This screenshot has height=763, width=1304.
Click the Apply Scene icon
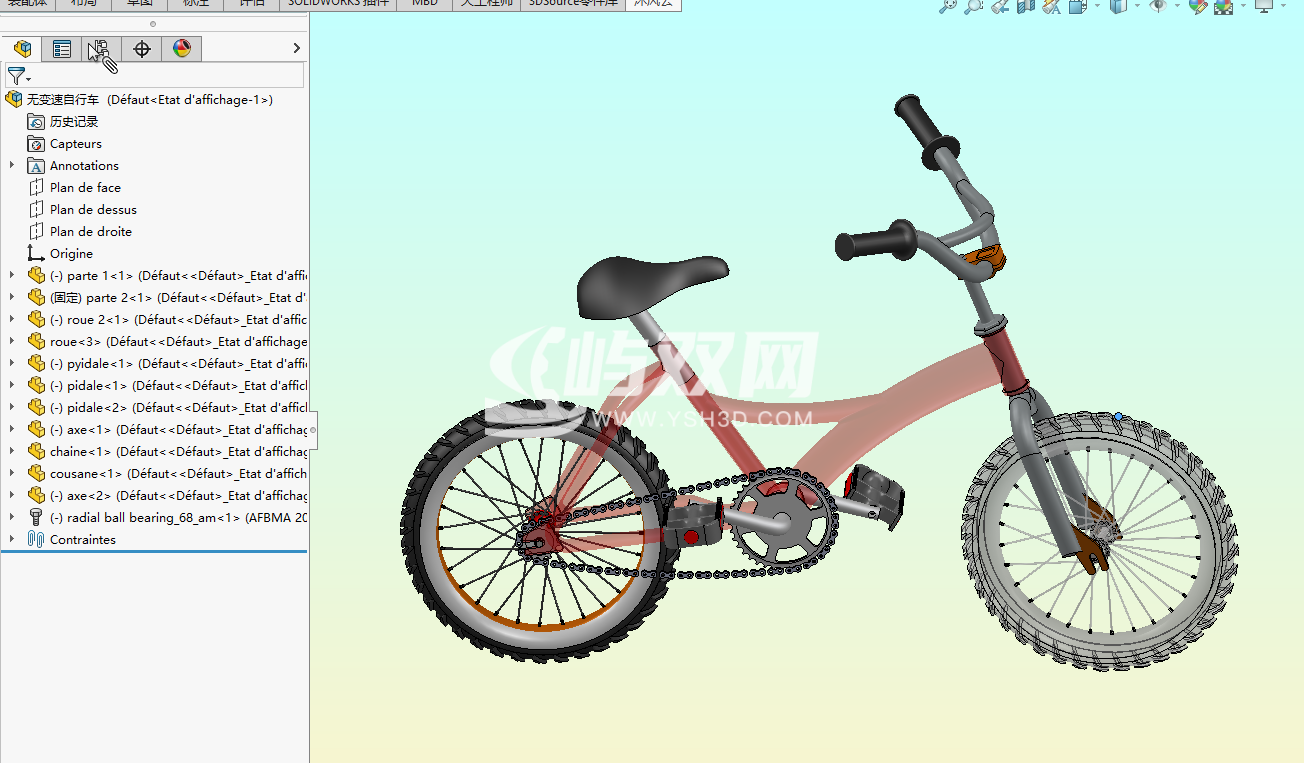tap(1224, 6)
